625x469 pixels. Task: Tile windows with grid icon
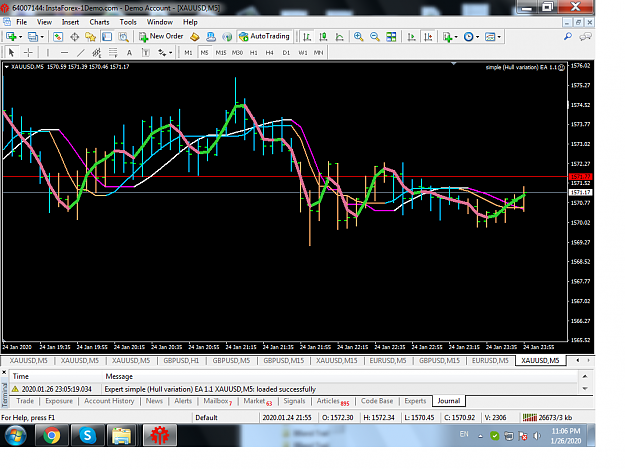[391, 37]
